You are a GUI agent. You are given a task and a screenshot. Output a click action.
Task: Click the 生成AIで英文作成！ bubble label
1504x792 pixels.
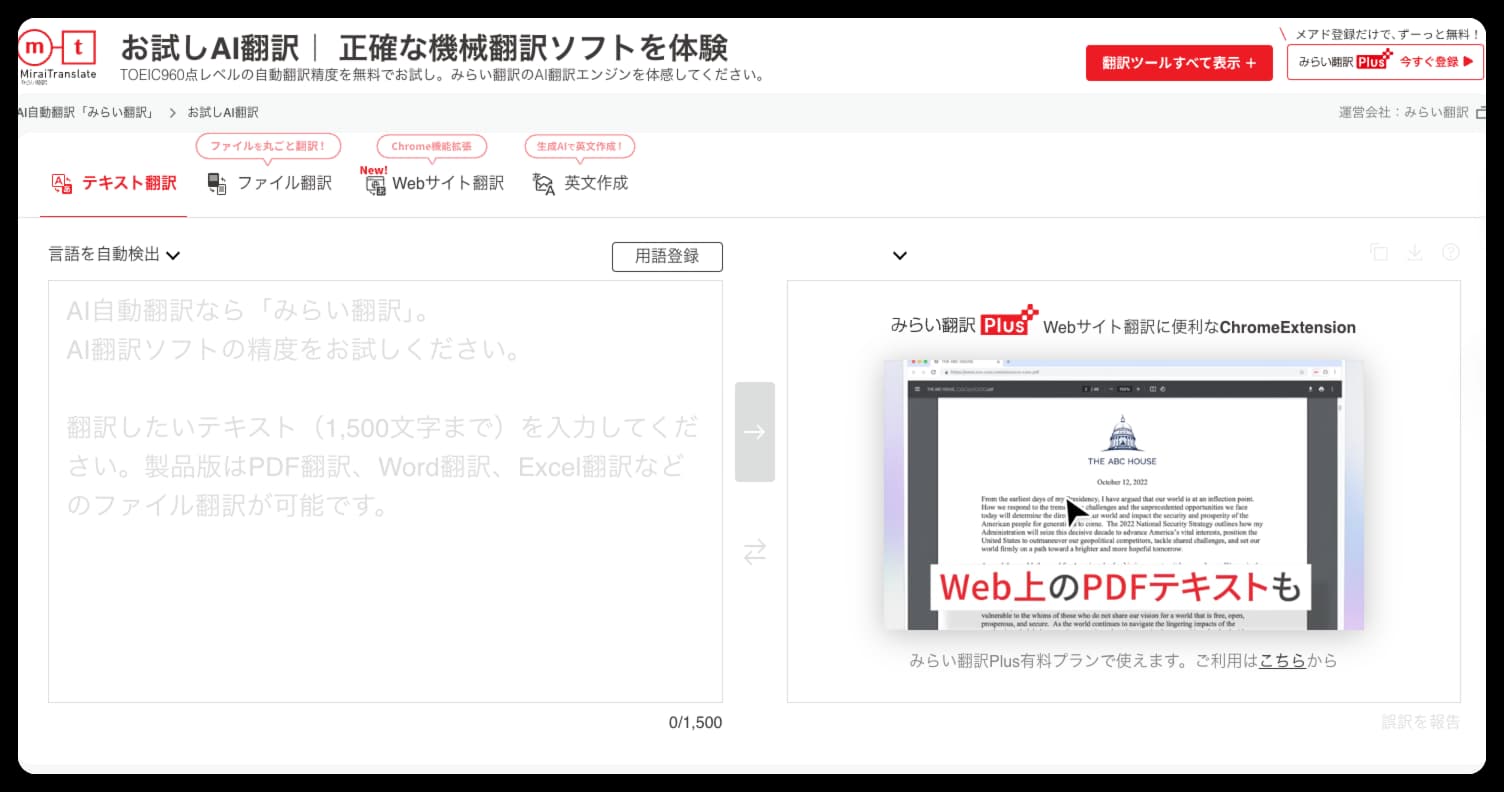click(x=580, y=146)
